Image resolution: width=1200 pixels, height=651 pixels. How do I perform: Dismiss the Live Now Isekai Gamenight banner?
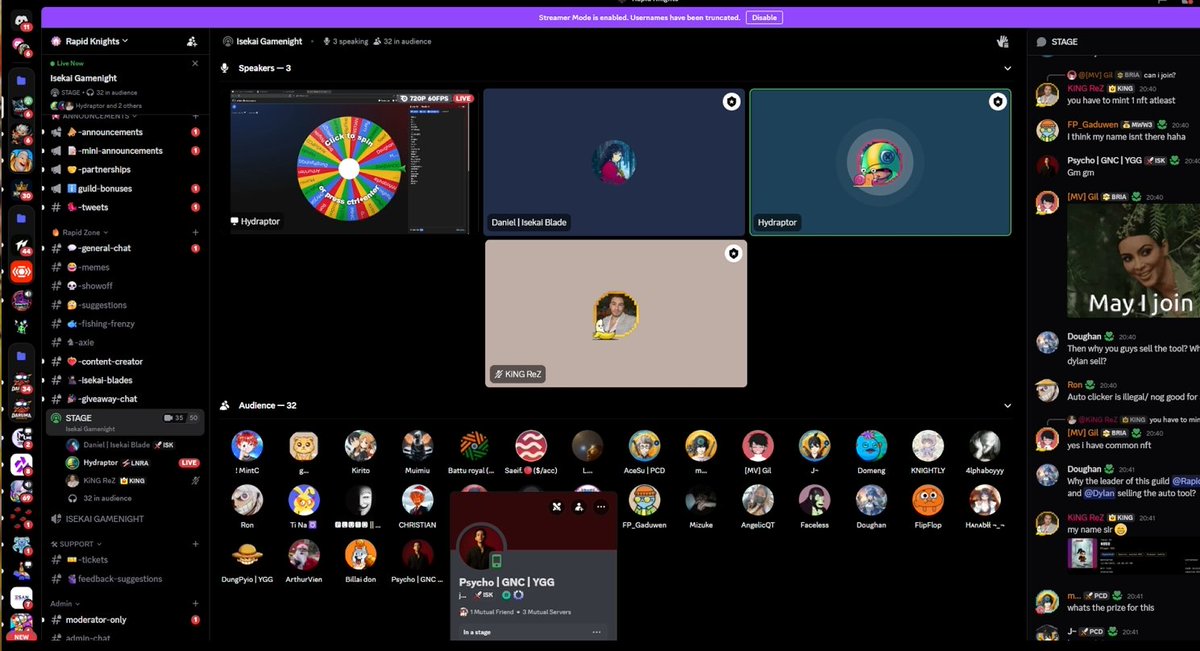click(x=197, y=63)
